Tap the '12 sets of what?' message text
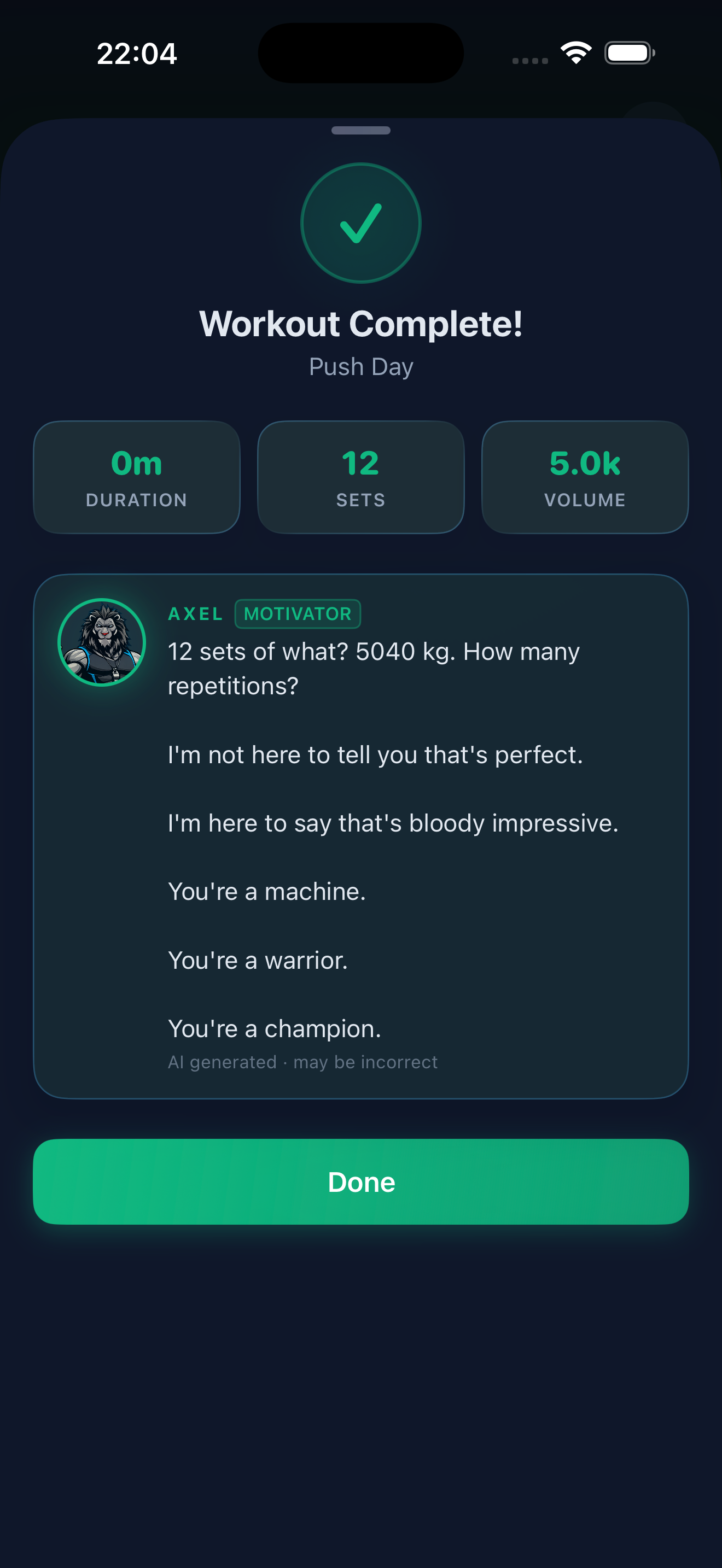This screenshot has height=1568, width=722. tap(373, 668)
